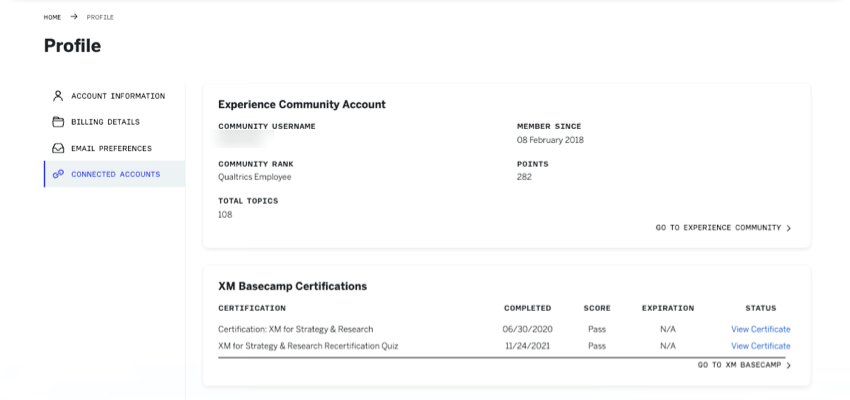Click the completed date 06/30/2020

527,329
